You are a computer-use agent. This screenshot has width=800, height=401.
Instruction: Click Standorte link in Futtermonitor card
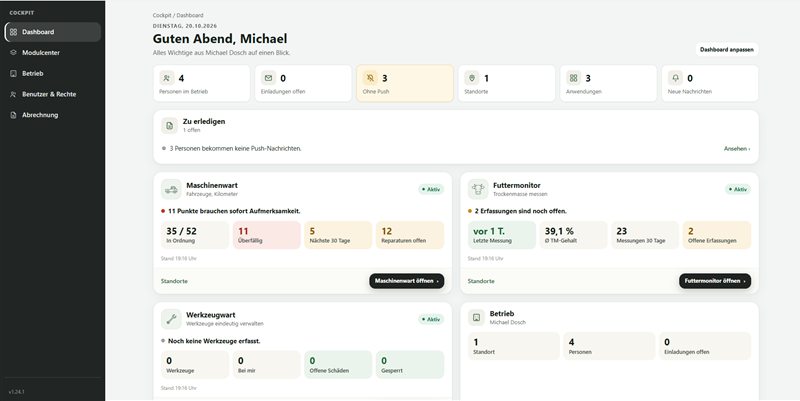tap(481, 281)
